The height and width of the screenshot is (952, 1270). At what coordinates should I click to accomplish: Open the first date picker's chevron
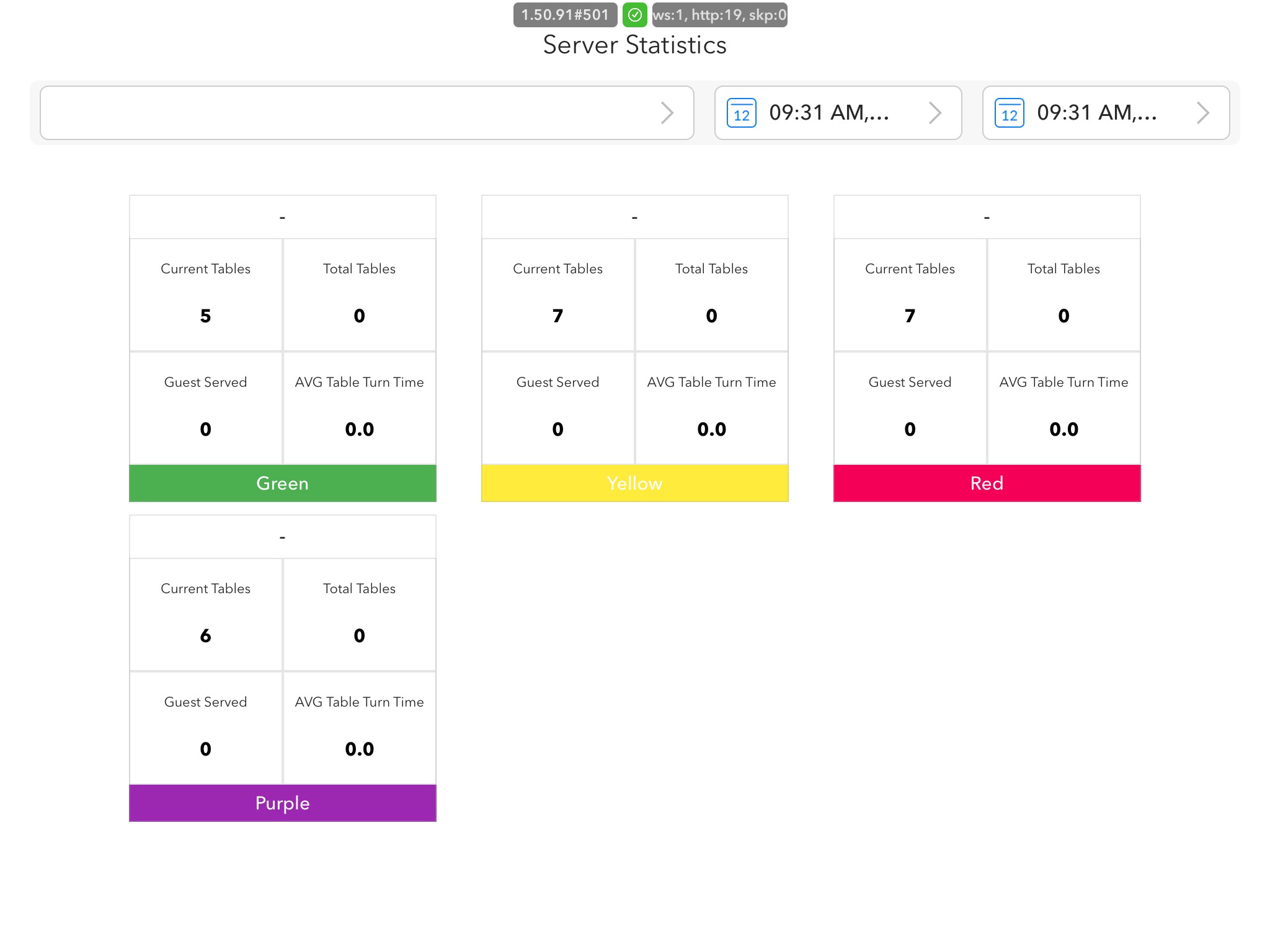click(935, 113)
